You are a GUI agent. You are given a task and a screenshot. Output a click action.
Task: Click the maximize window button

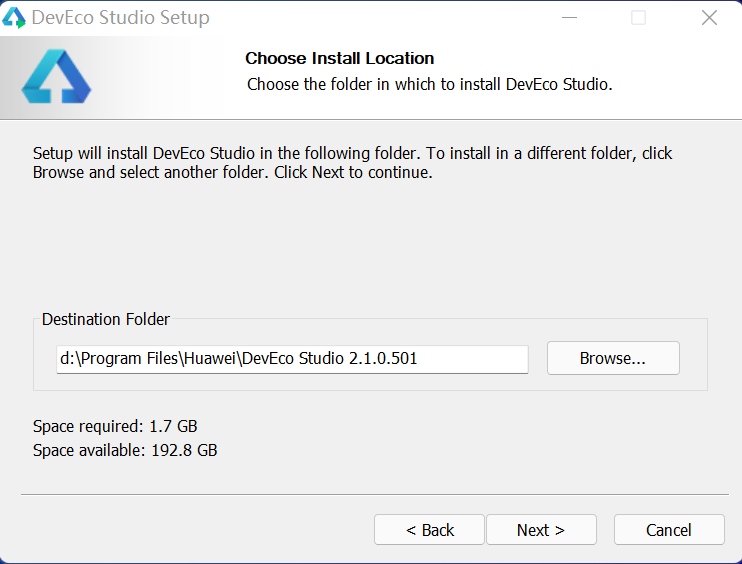coord(638,18)
